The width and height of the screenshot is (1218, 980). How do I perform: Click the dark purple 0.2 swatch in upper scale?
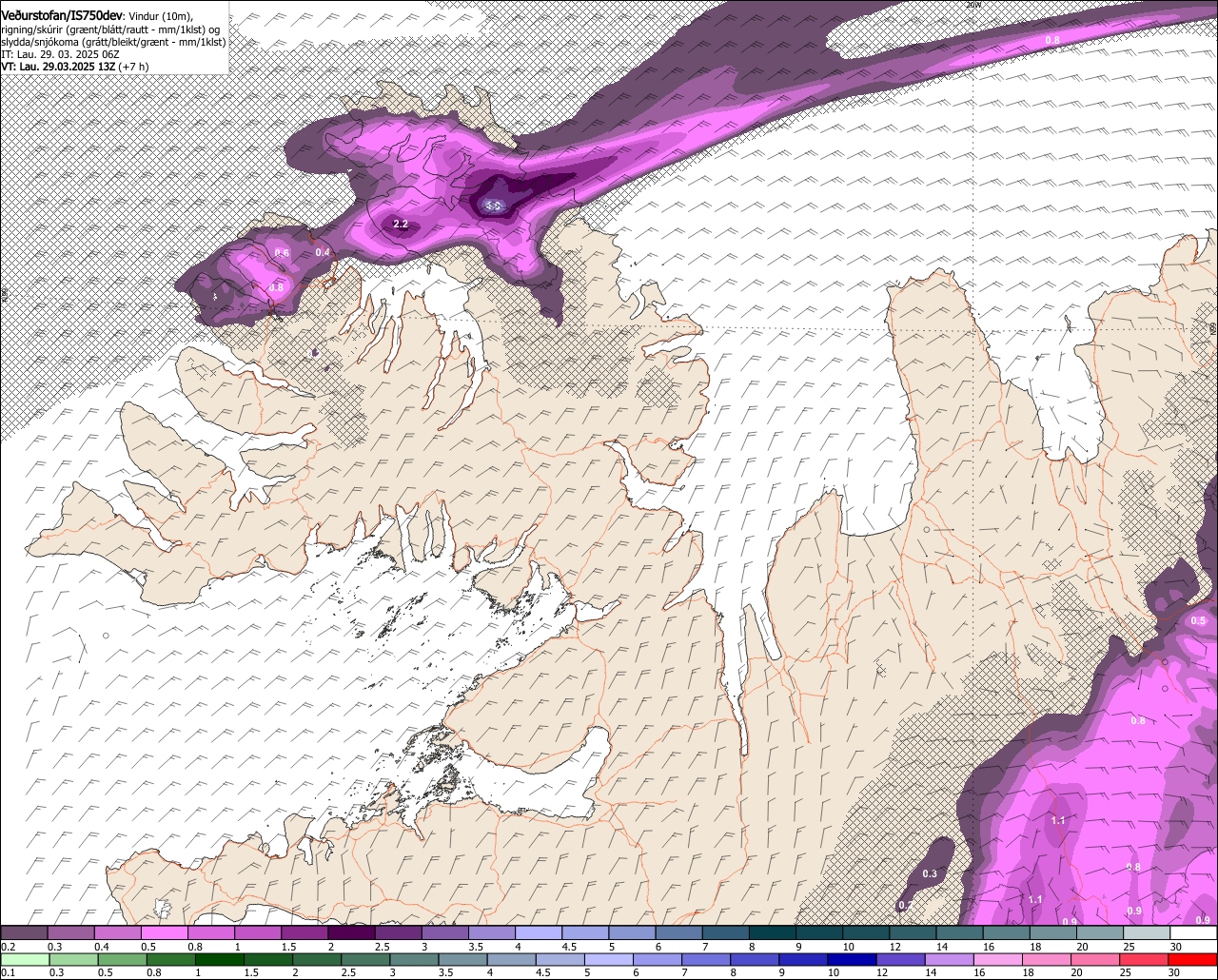24,933
